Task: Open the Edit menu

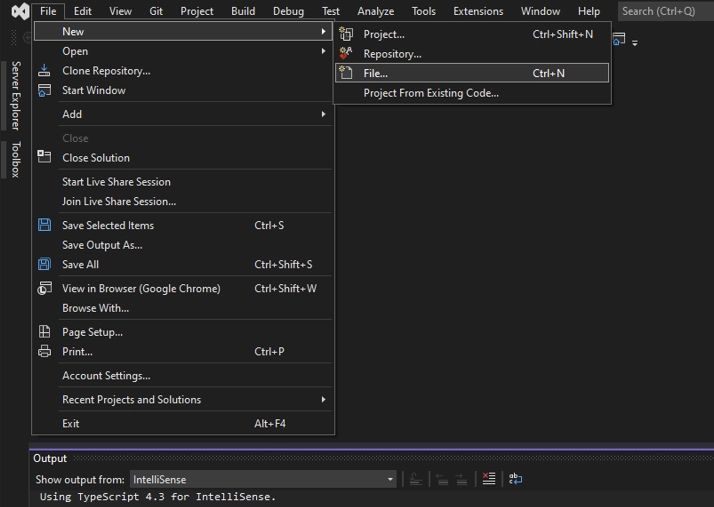Action: [82, 11]
